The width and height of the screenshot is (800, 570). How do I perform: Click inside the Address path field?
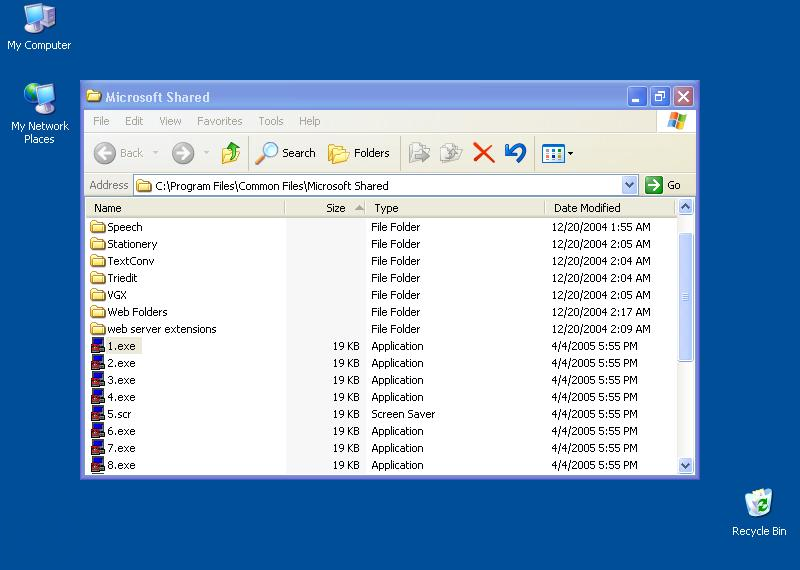pyautogui.click(x=378, y=186)
